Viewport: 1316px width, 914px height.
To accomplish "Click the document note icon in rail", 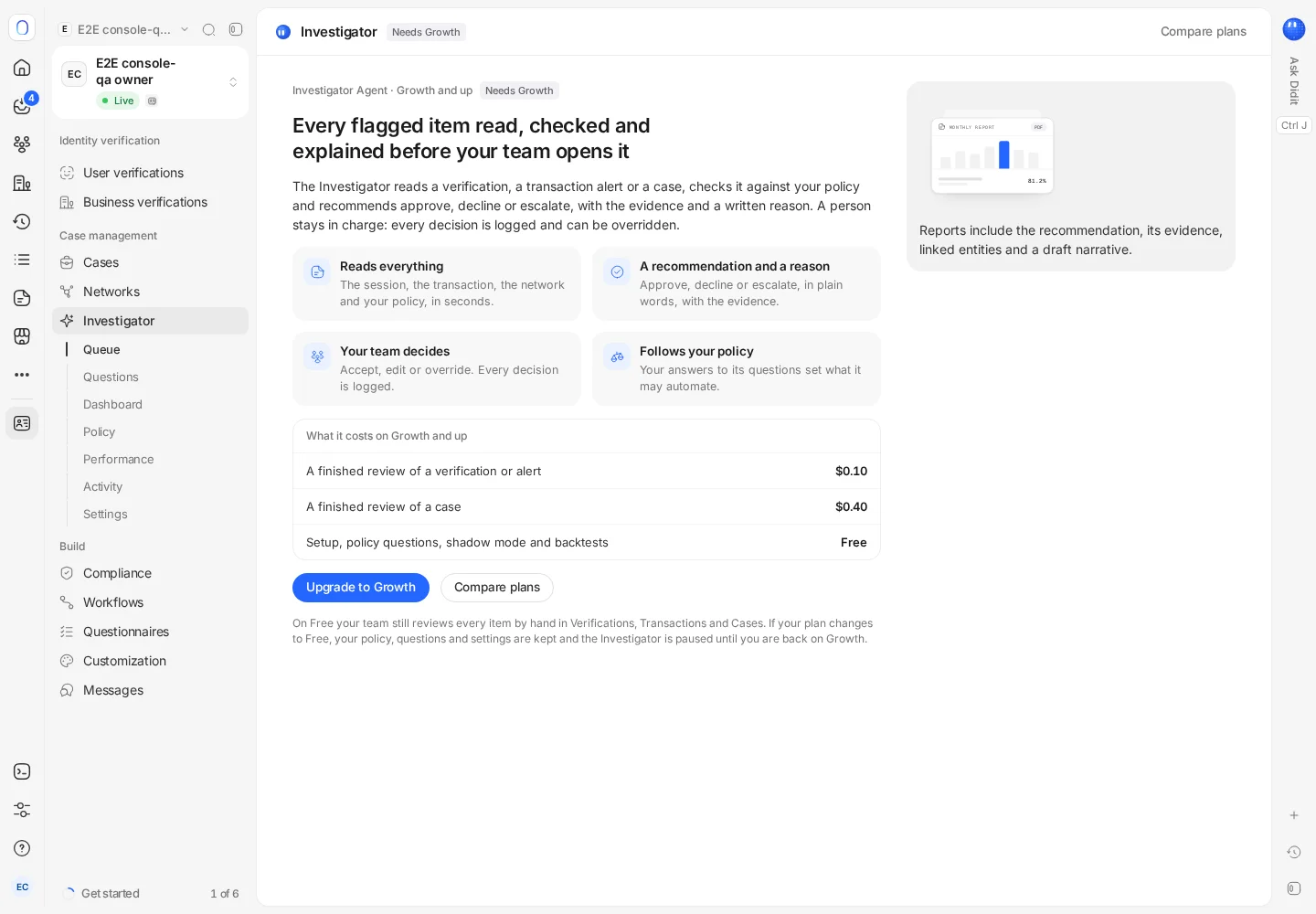I will pyautogui.click(x=22, y=298).
